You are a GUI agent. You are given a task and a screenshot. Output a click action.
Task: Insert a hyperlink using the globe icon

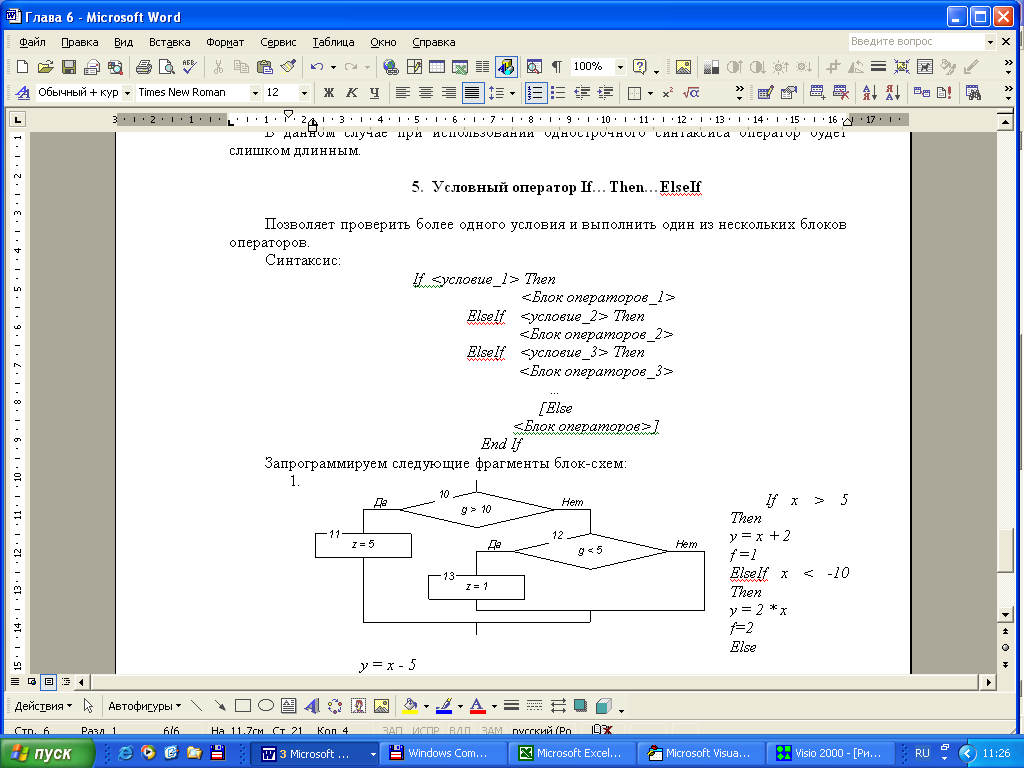391,67
